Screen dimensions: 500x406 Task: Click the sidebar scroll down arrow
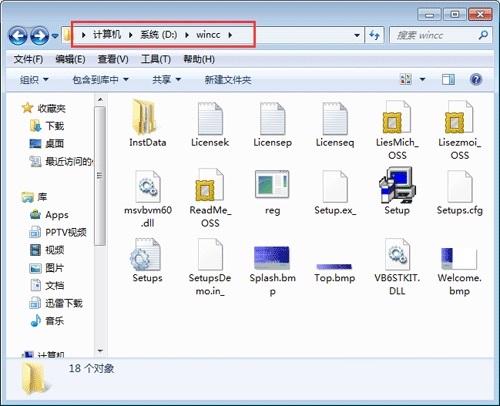[100, 351]
